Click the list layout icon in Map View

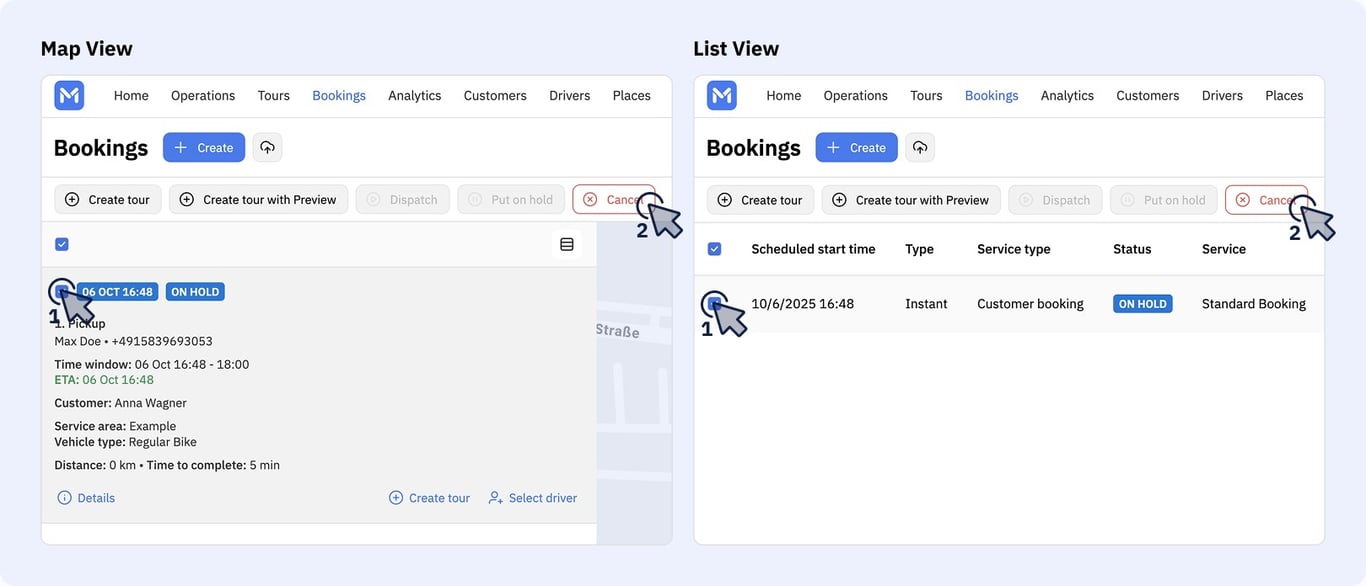click(x=567, y=244)
